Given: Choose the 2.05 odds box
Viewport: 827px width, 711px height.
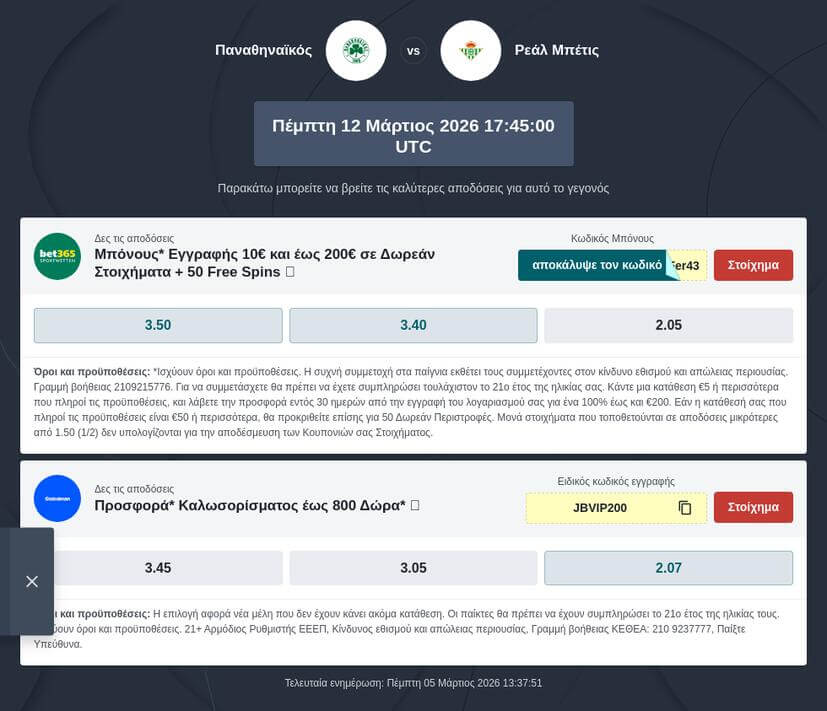Looking at the screenshot, I should tap(668, 325).
